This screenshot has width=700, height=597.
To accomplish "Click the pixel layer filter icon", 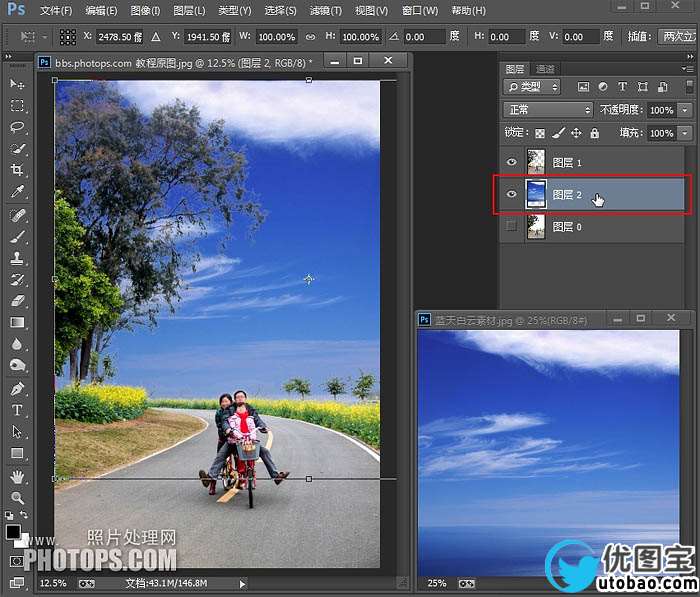I will coord(583,87).
